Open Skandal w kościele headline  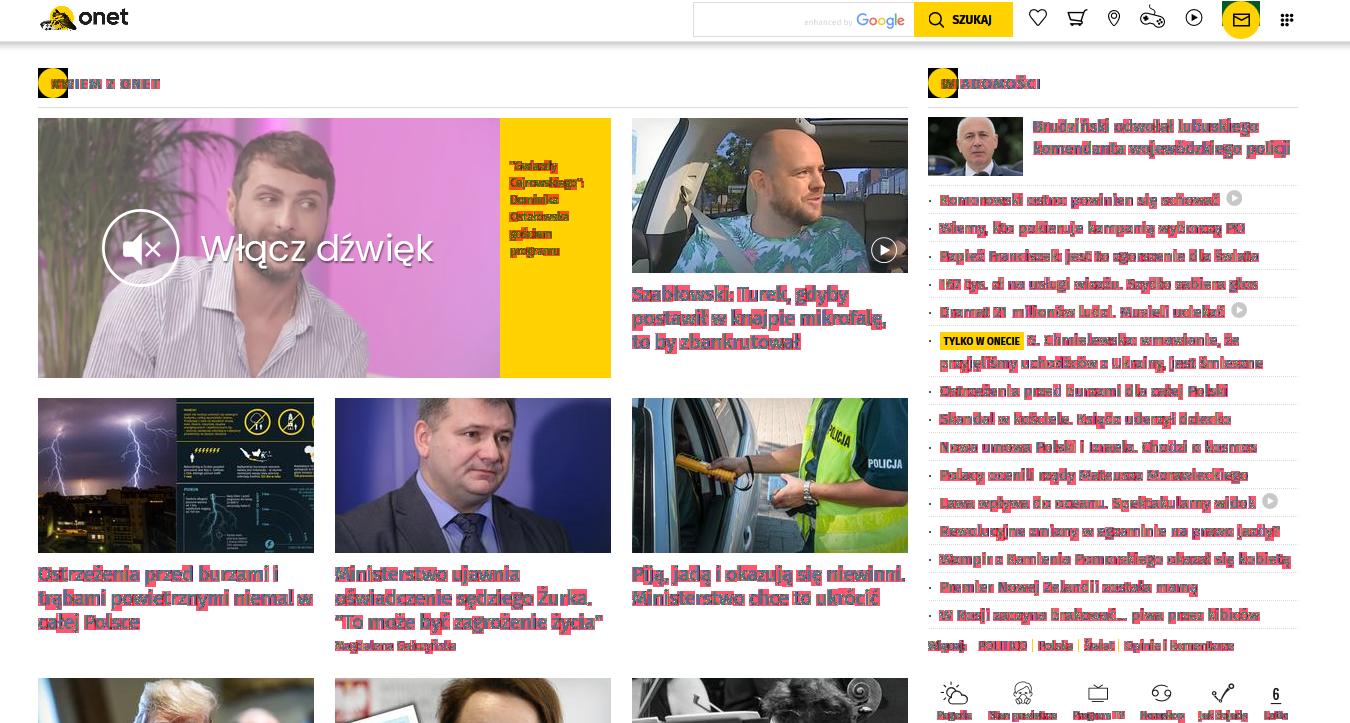(x=1085, y=419)
